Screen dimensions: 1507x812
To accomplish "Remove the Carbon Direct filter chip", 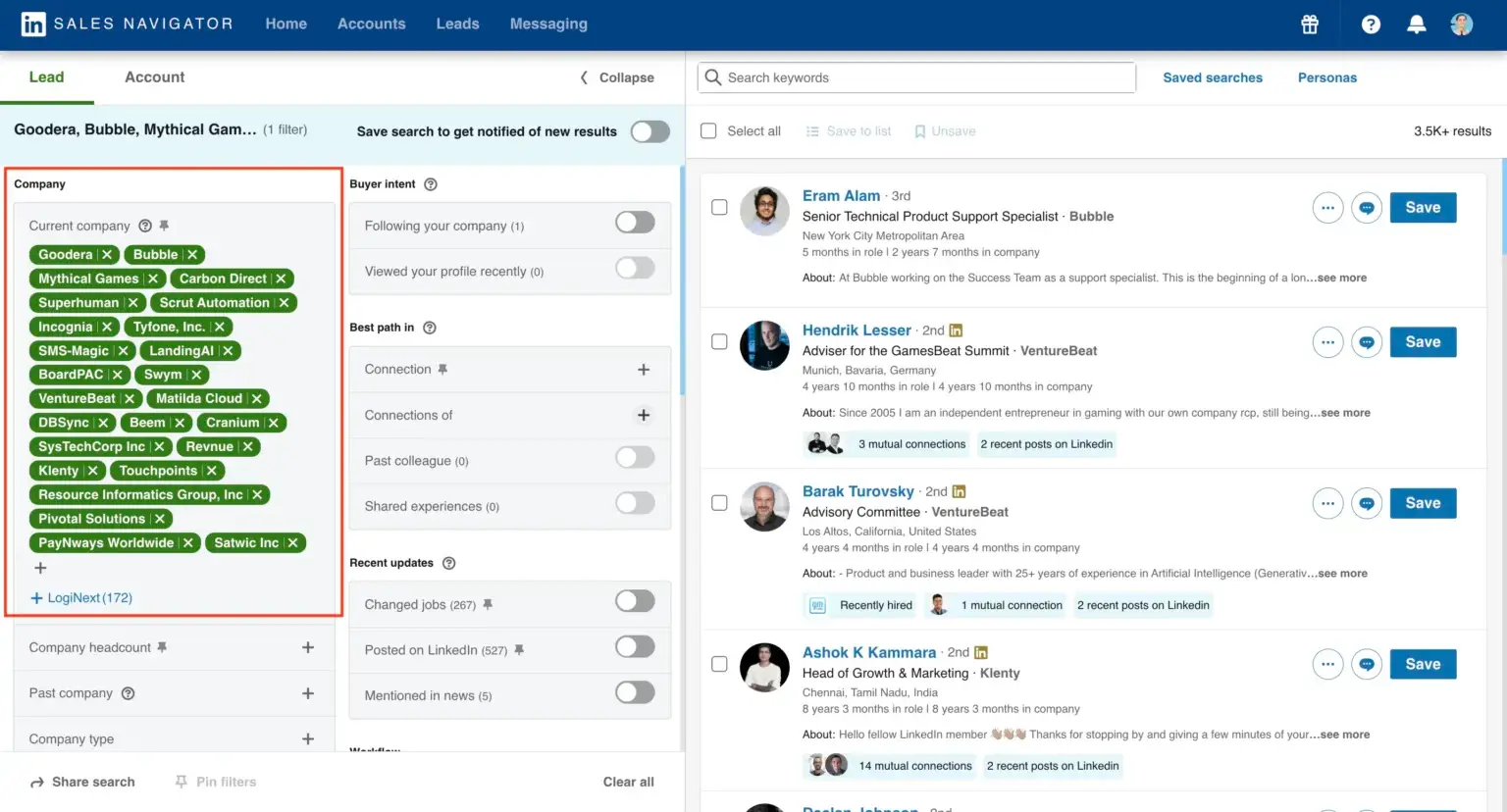I will pyautogui.click(x=281, y=279).
